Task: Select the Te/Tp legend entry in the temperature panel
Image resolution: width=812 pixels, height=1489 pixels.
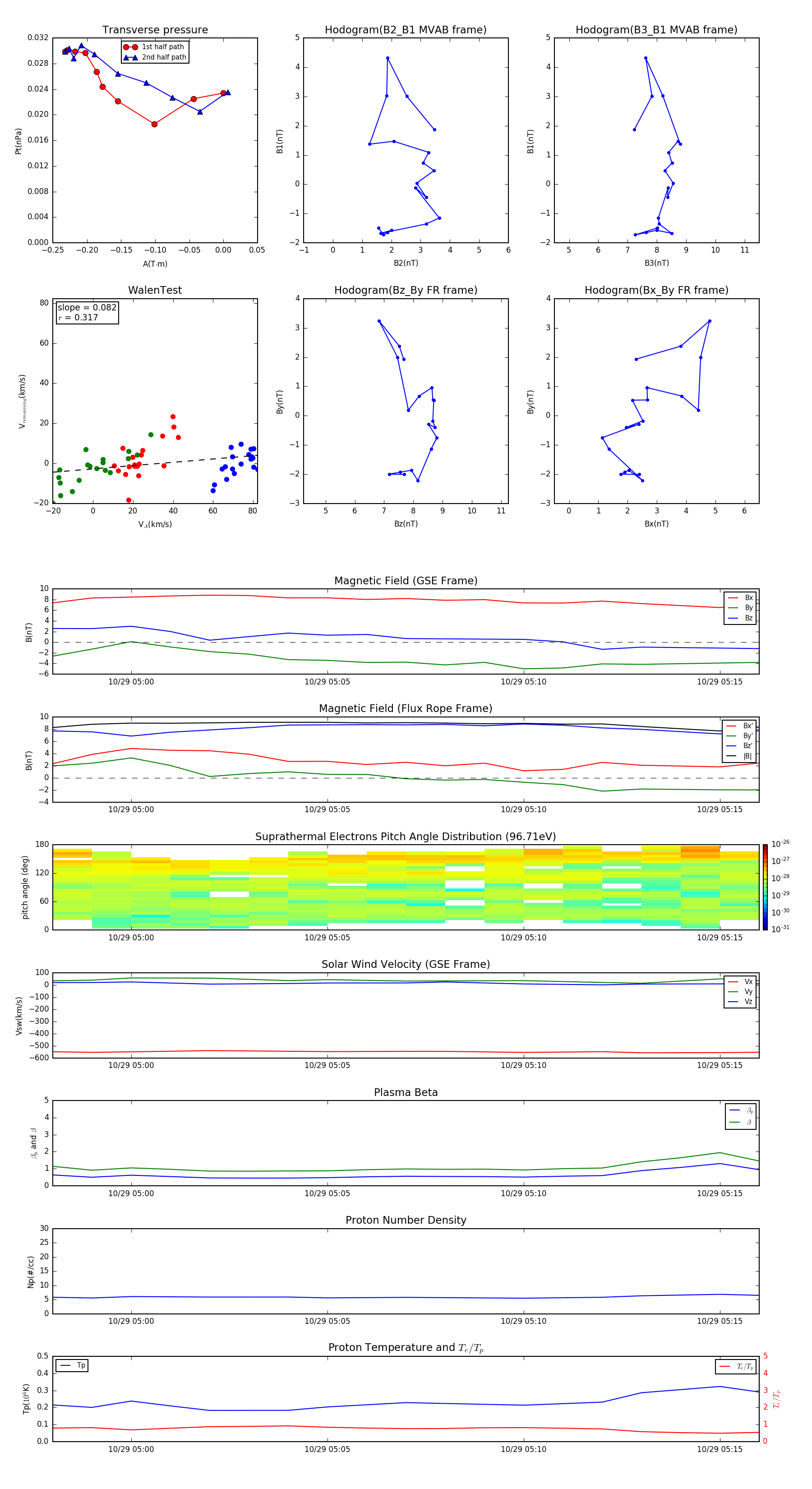Action: [x=736, y=1366]
